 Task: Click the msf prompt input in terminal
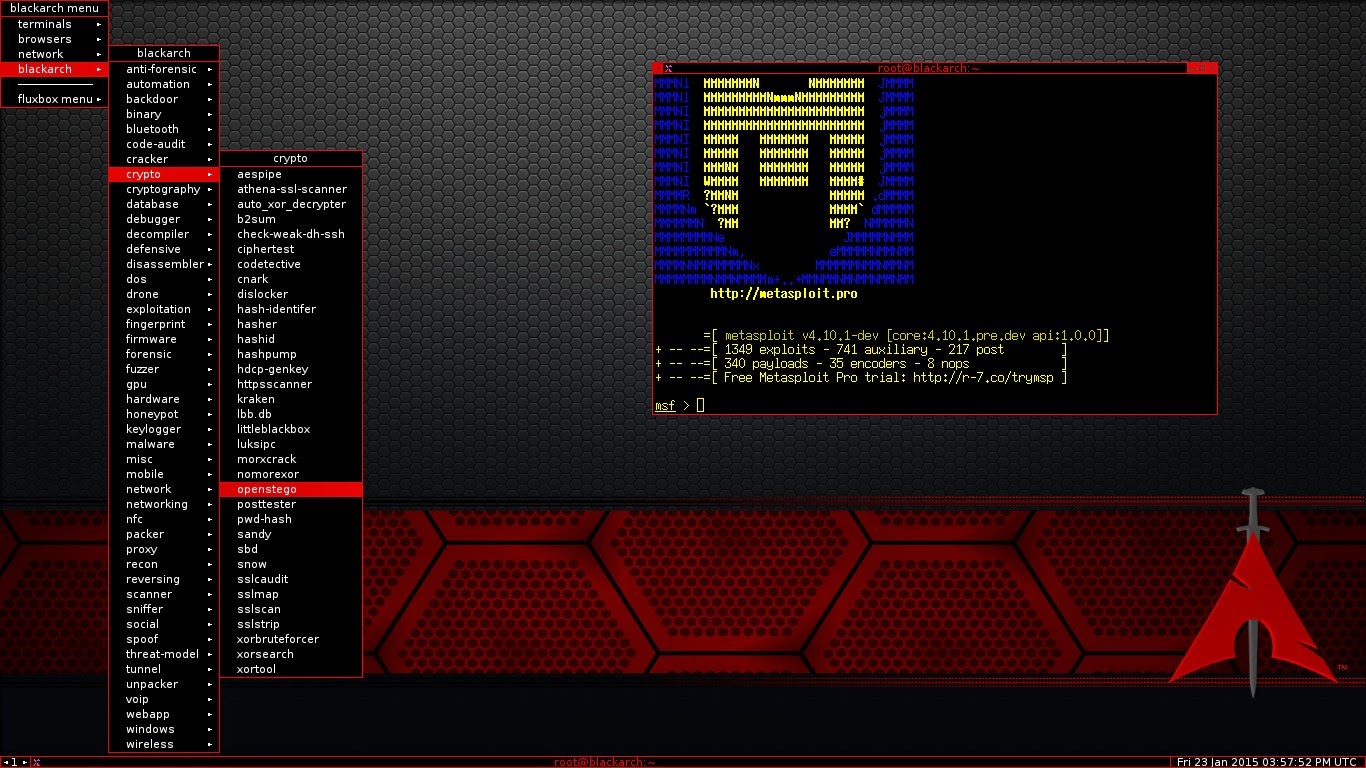tap(700, 405)
